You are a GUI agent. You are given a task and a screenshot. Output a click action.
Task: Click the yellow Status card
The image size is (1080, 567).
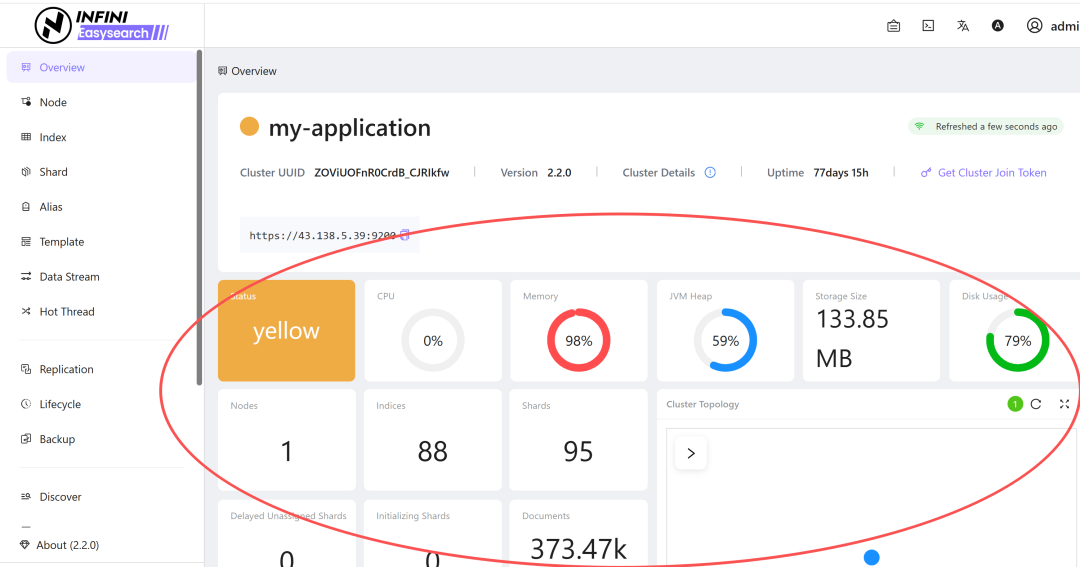287,330
